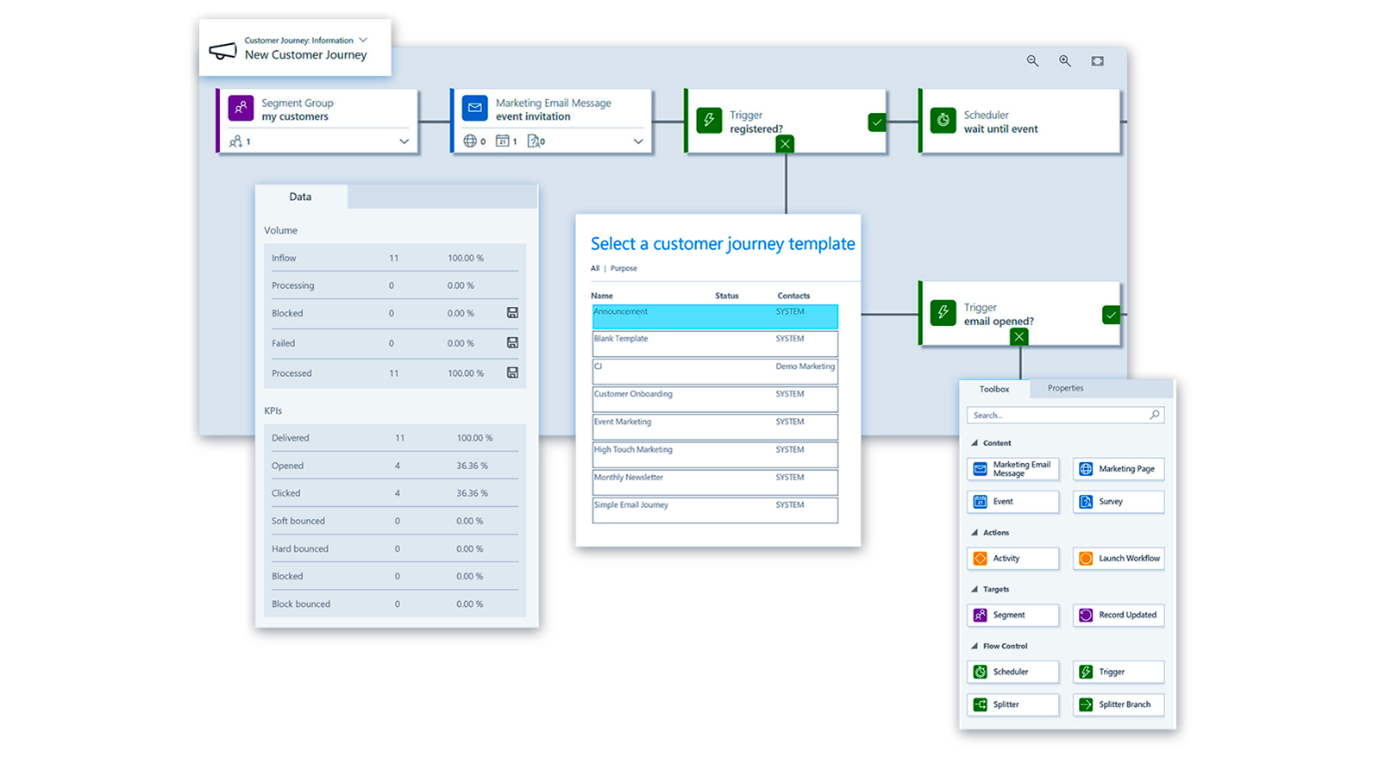Click the Purpose filter link
This screenshot has height=776, width=1379.
[624, 269]
